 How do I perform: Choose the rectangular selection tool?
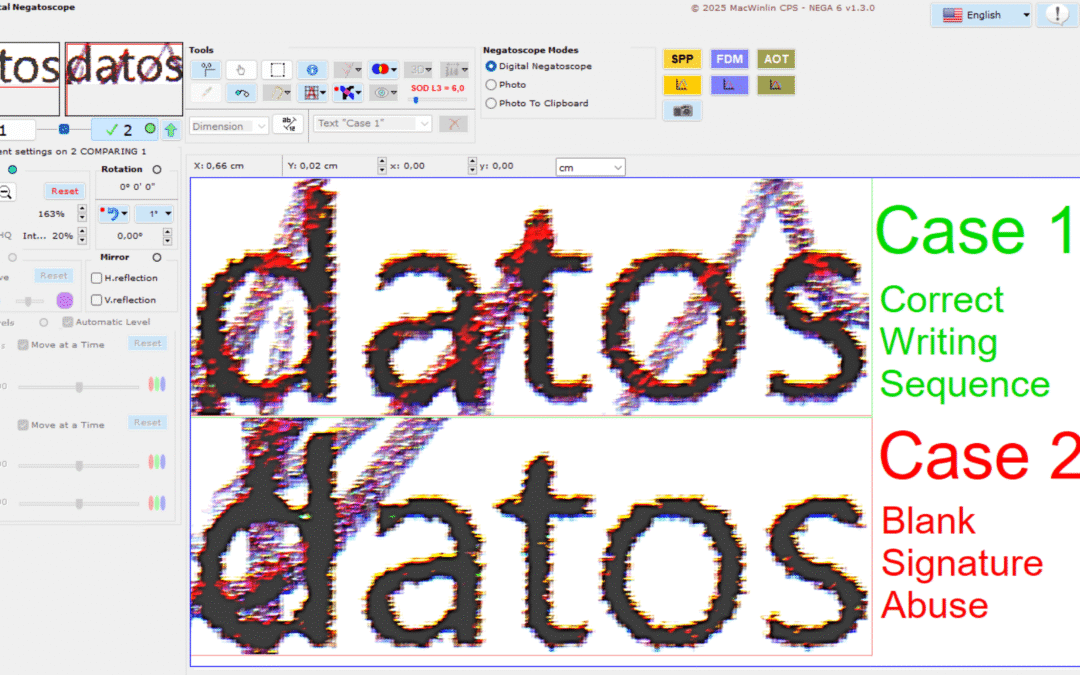pos(277,70)
